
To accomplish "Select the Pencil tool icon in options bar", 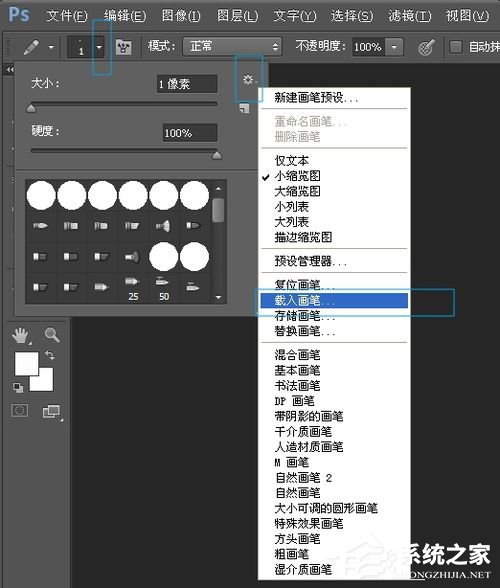I will click(31, 47).
